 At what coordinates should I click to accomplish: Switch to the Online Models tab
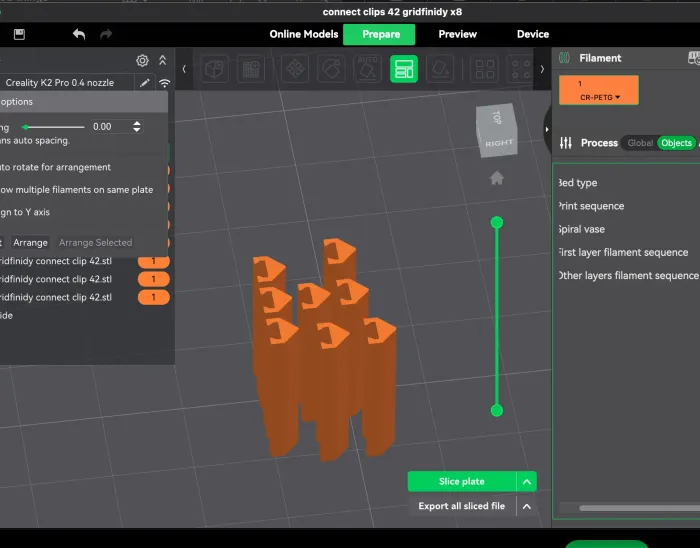[x=304, y=34]
